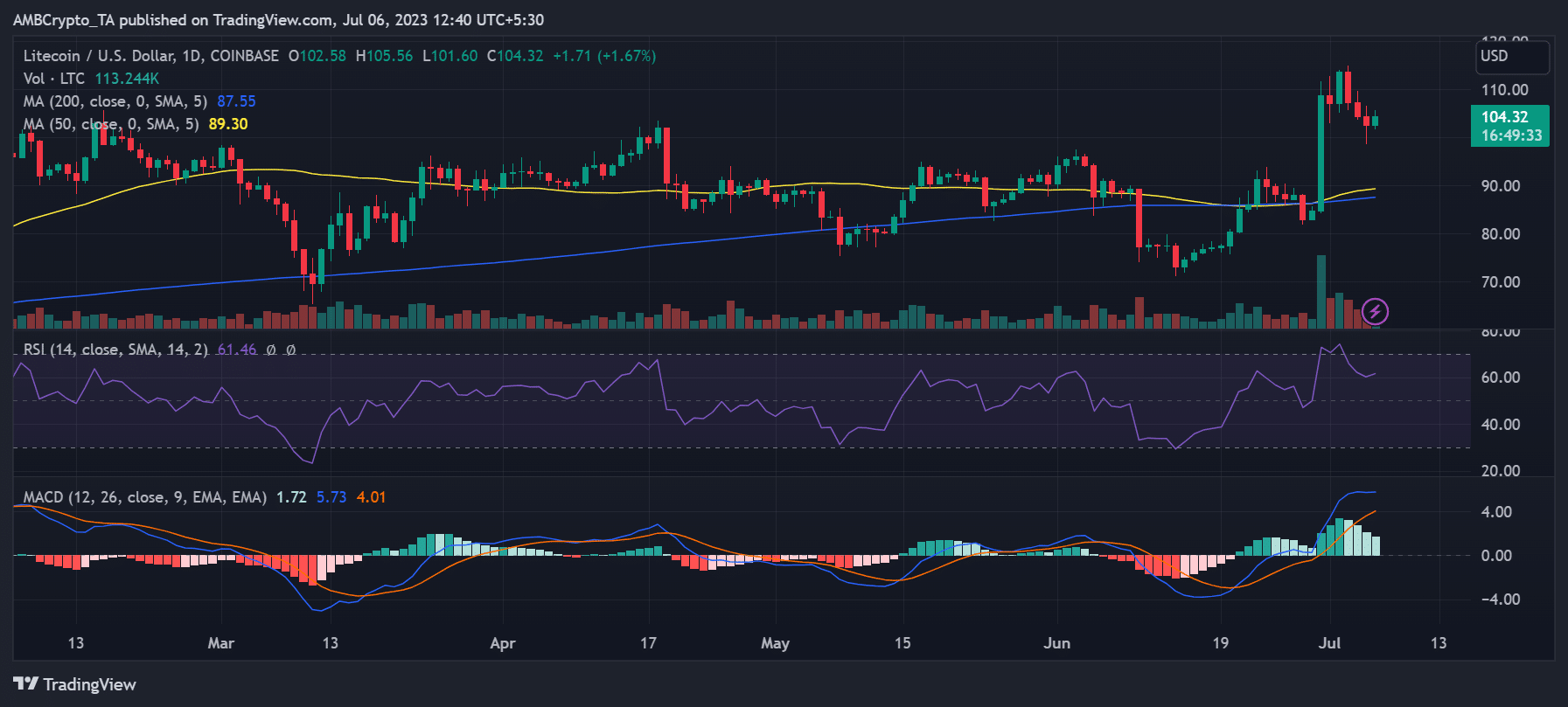Click the Jul label on the time axis
This screenshot has height=707, width=1568.
pos(1329,643)
